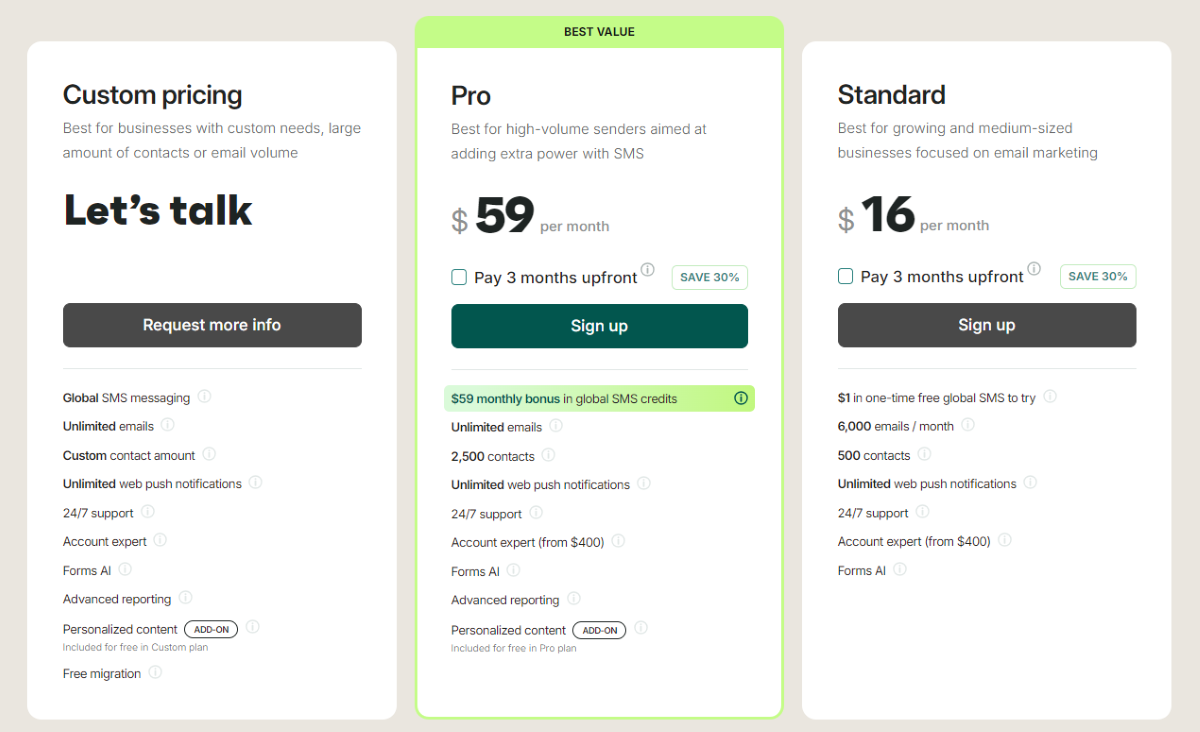Click info icon next to 2,500 contacts
Viewport: 1200px width, 732px height.
click(548, 455)
